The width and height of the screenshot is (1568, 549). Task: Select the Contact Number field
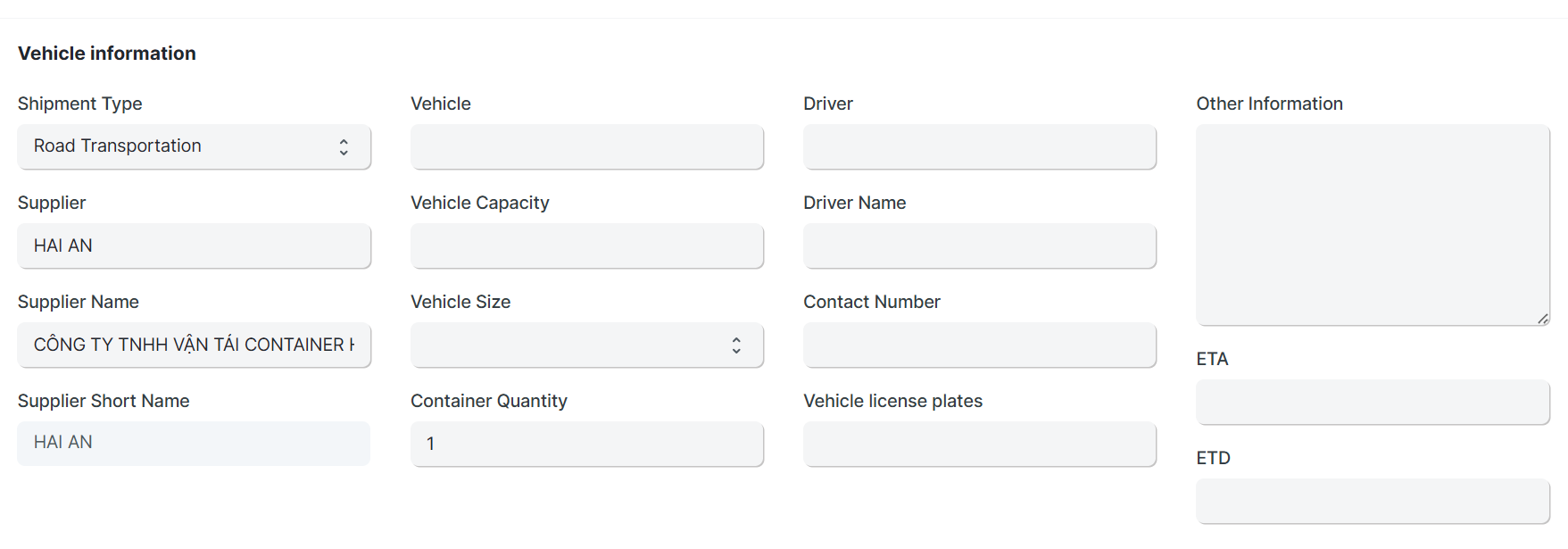pos(979,345)
